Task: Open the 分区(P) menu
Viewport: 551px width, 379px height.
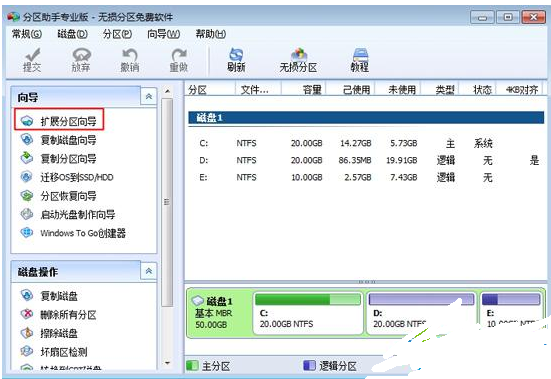Action: pyautogui.click(x=117, y=34)
